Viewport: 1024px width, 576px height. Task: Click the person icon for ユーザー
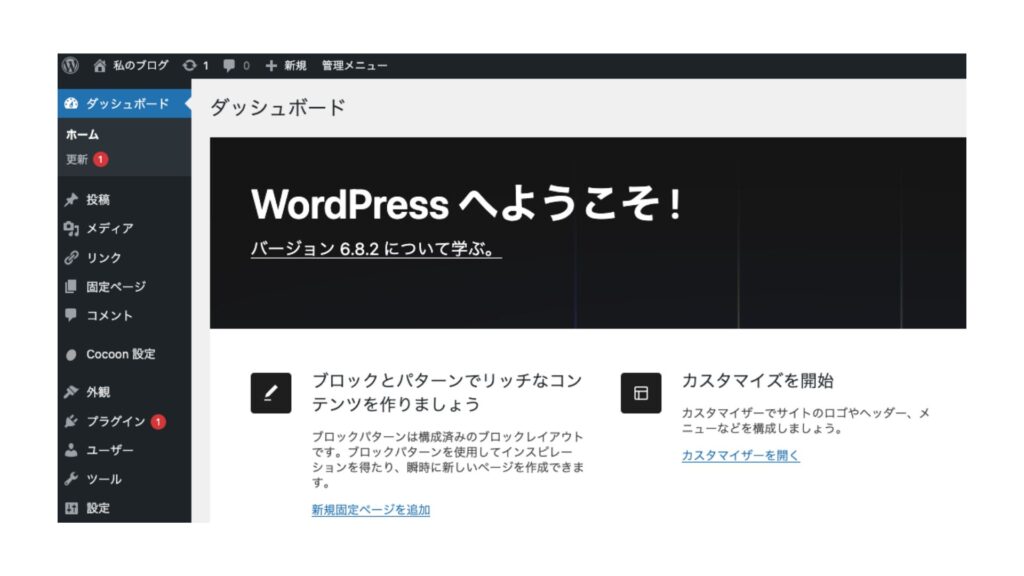point(71,450)
